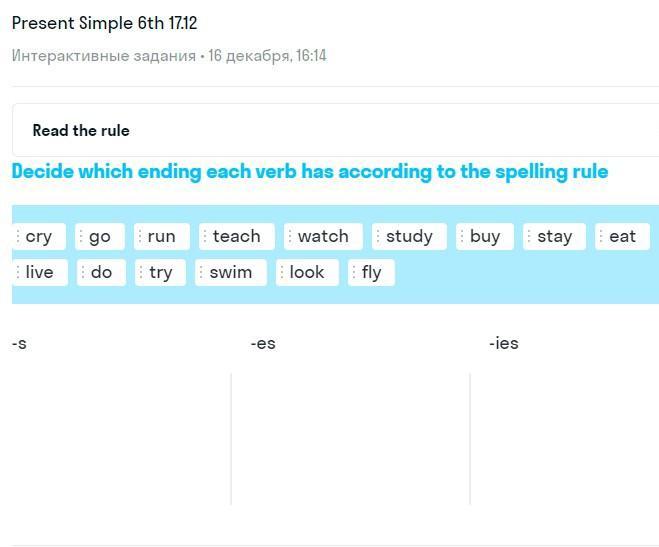
Task: Click the drag handle on the 'live' chip
Action: tap(18, 272)
